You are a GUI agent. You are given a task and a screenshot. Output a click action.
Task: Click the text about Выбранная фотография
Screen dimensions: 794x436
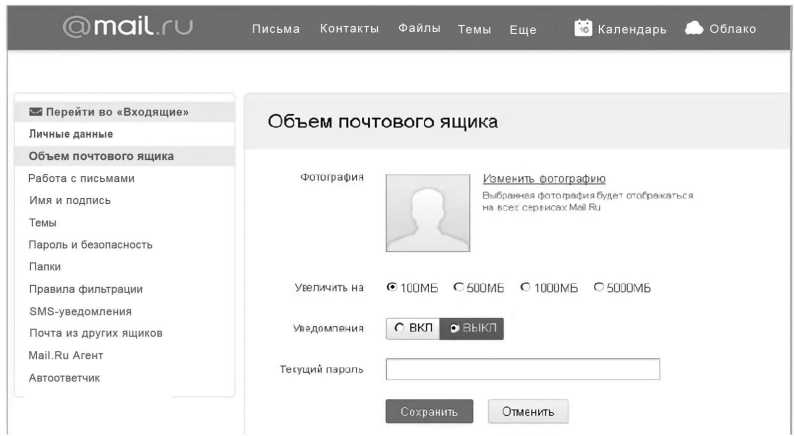pyautogui.click(x=587, y=201)
